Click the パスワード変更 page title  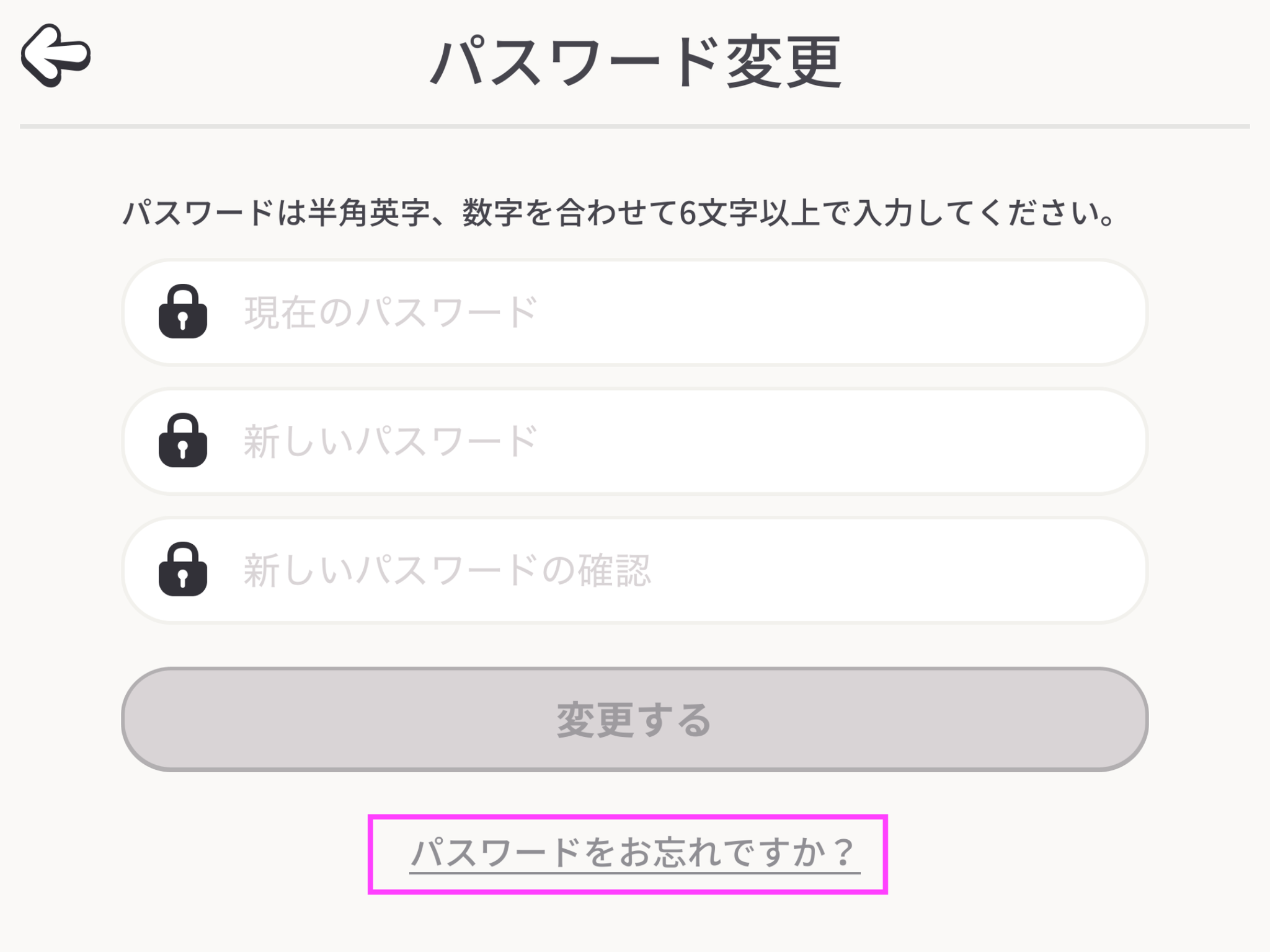coord(636,62)
